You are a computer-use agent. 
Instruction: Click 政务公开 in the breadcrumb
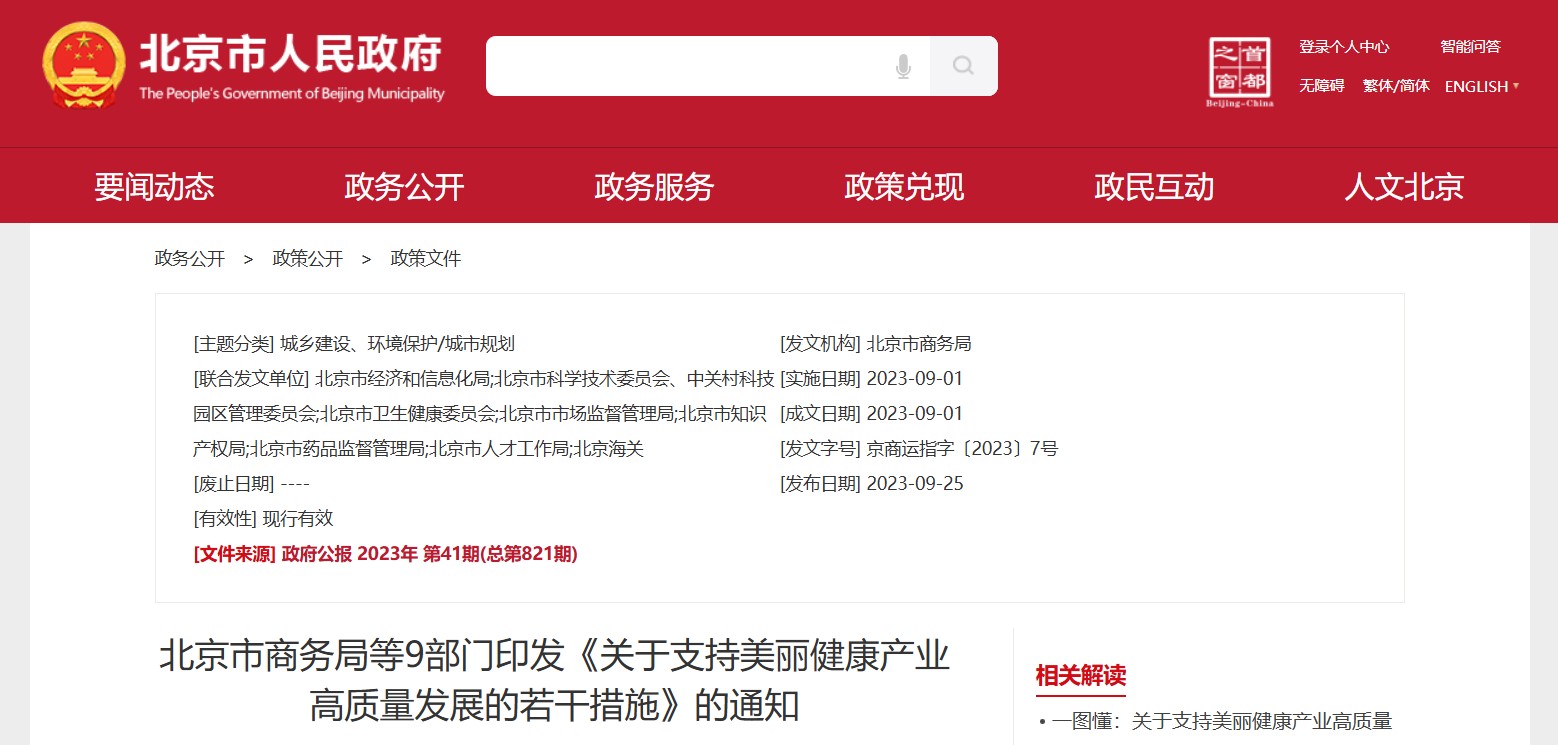coord(189,259)
